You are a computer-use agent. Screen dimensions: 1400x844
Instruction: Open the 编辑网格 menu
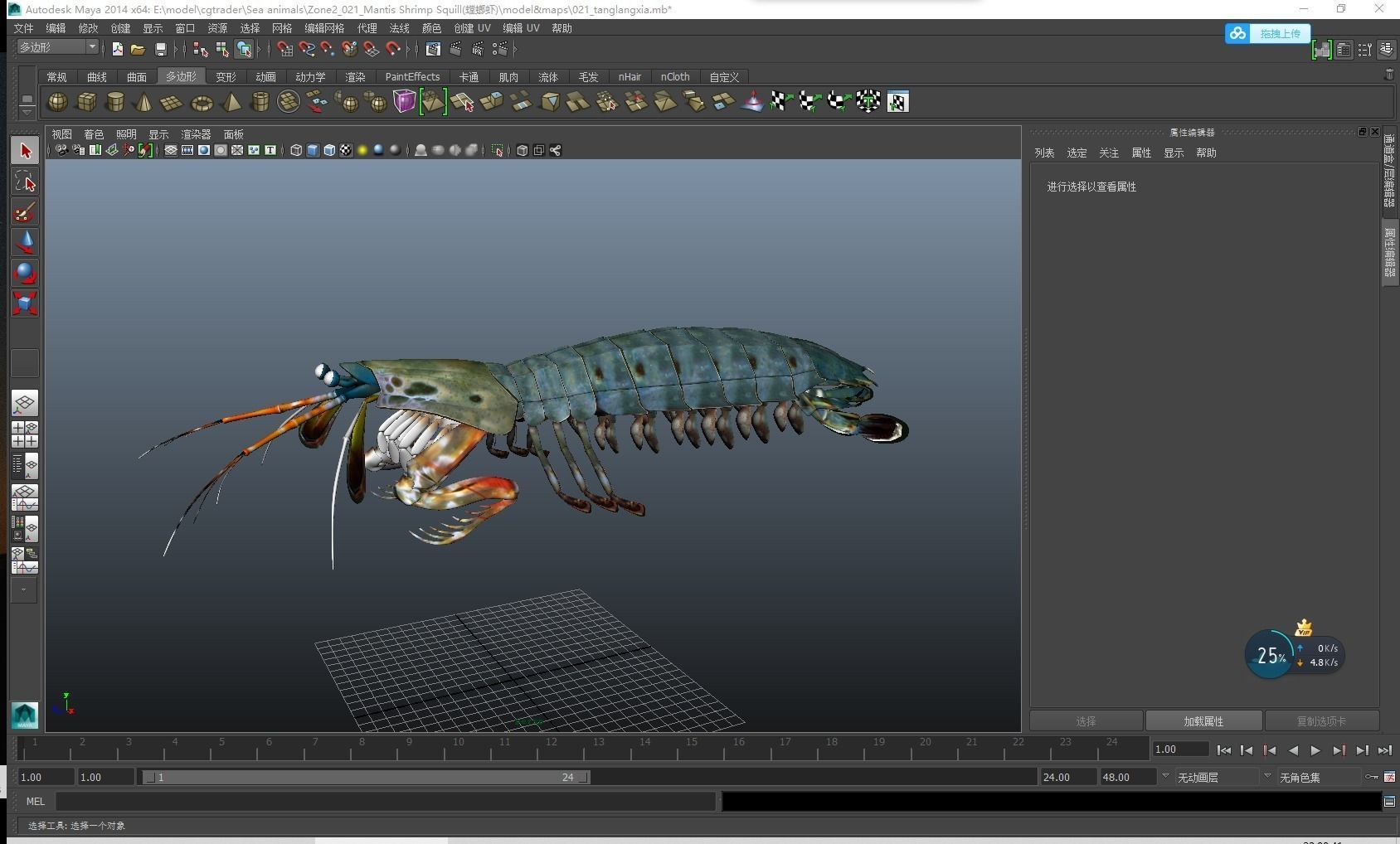[323, 28]
